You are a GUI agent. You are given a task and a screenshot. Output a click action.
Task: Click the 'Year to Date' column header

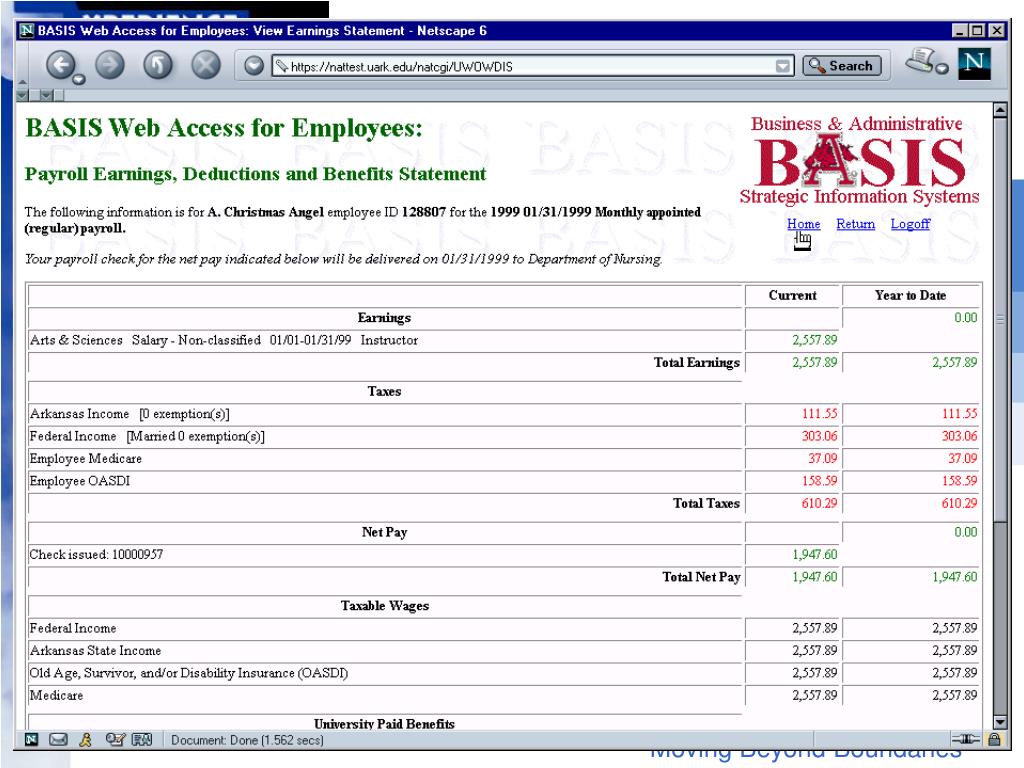pos(910,295)
